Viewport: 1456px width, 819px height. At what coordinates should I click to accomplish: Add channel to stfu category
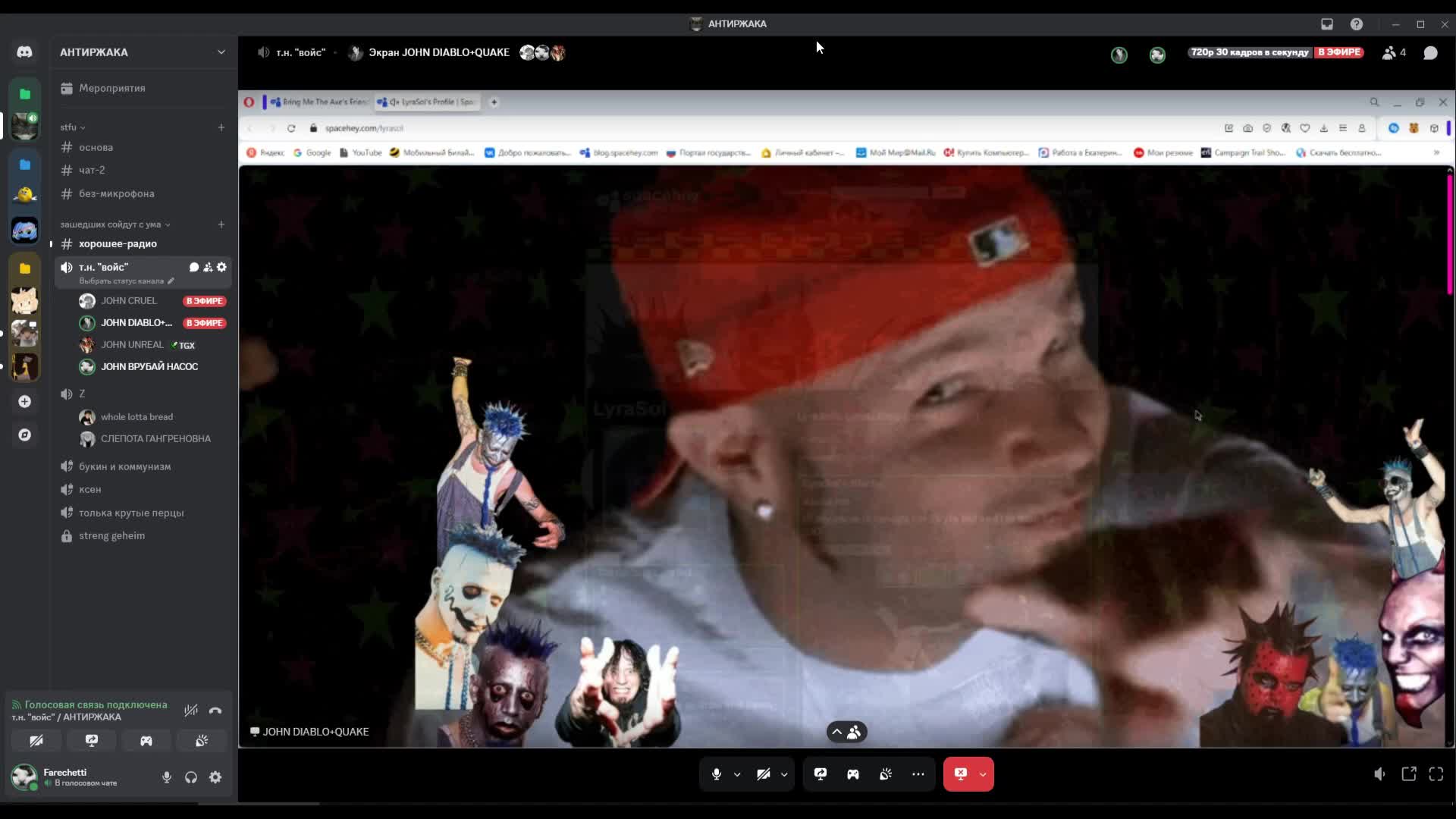[x=221, y=127]
